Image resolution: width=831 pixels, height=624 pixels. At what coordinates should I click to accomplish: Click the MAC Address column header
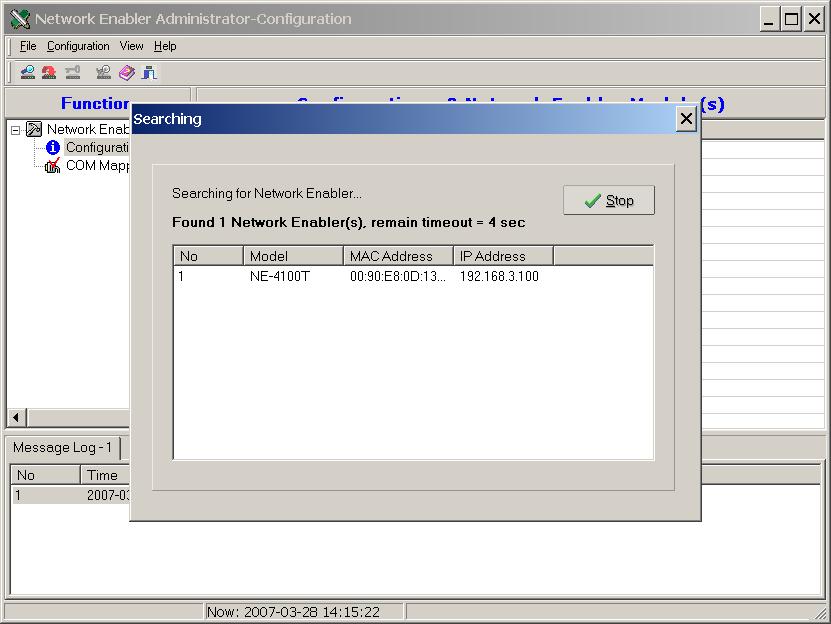pos(398,256)
